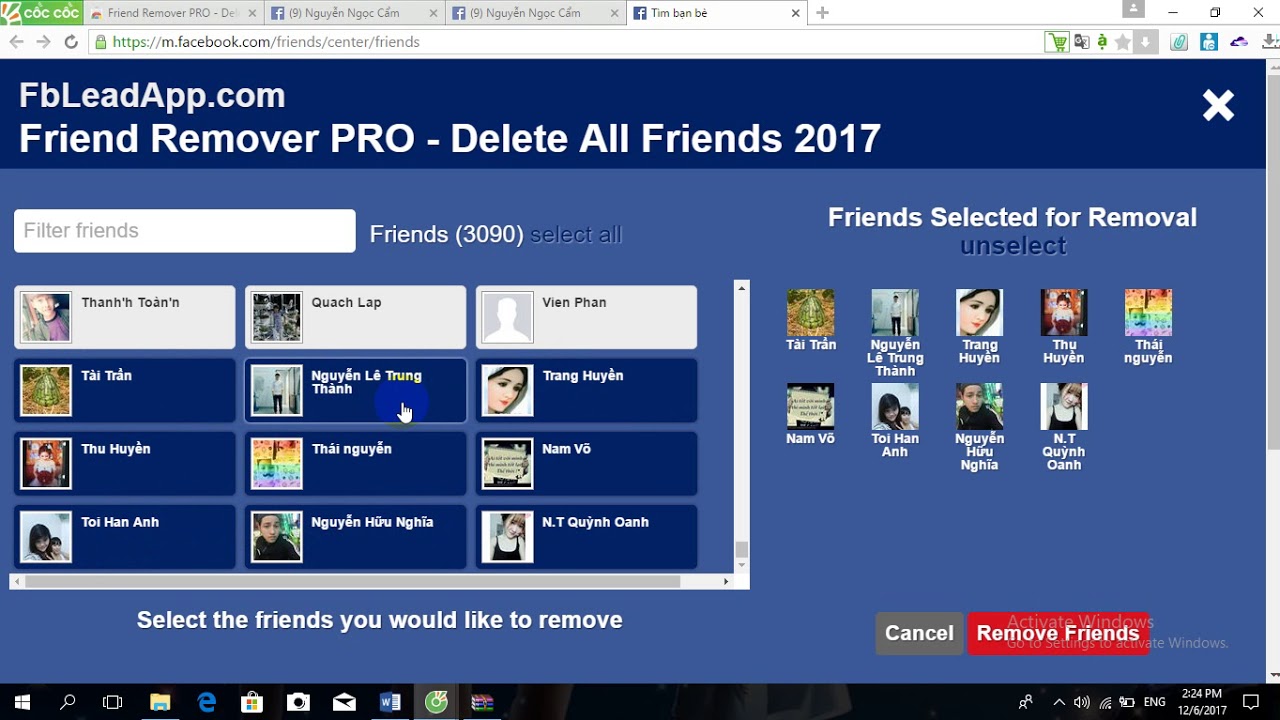Click the Cốc Cốc browser logo menu
Screen dimensions: 1280x720
click(41, 13)
